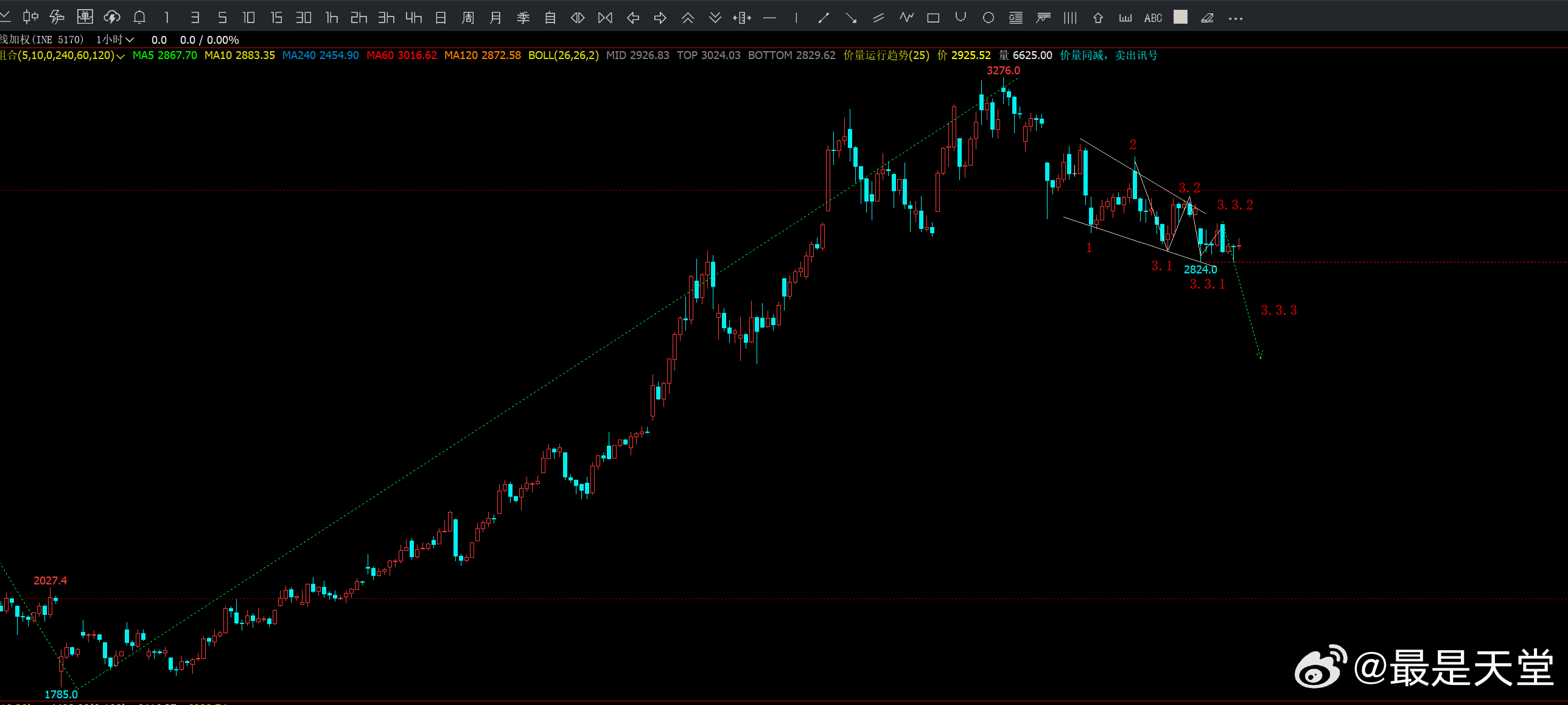Switch to the 10 minute period

pos(249,18)
